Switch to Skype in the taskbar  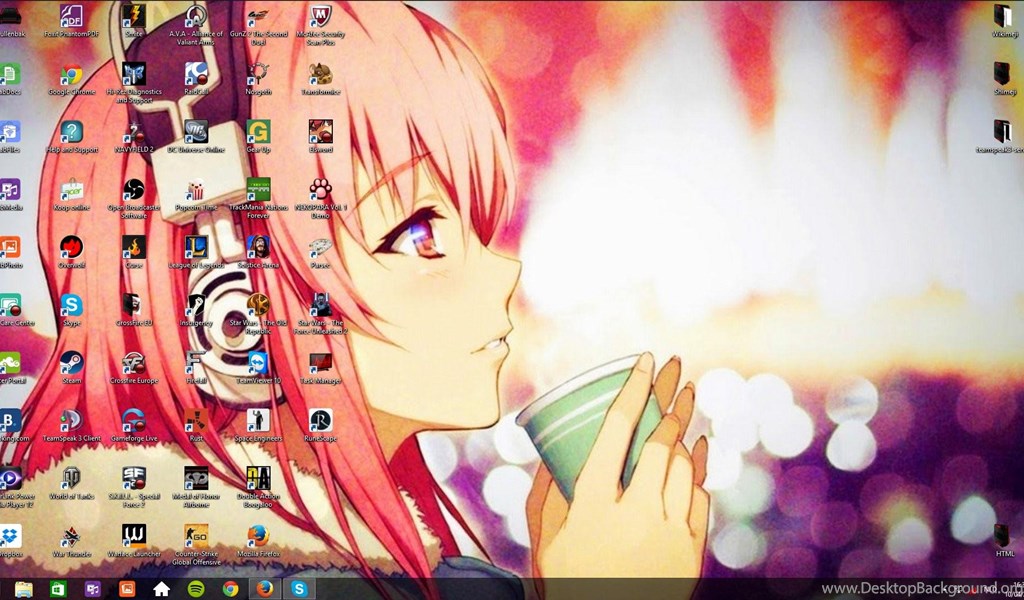click(x=299, y=589)
